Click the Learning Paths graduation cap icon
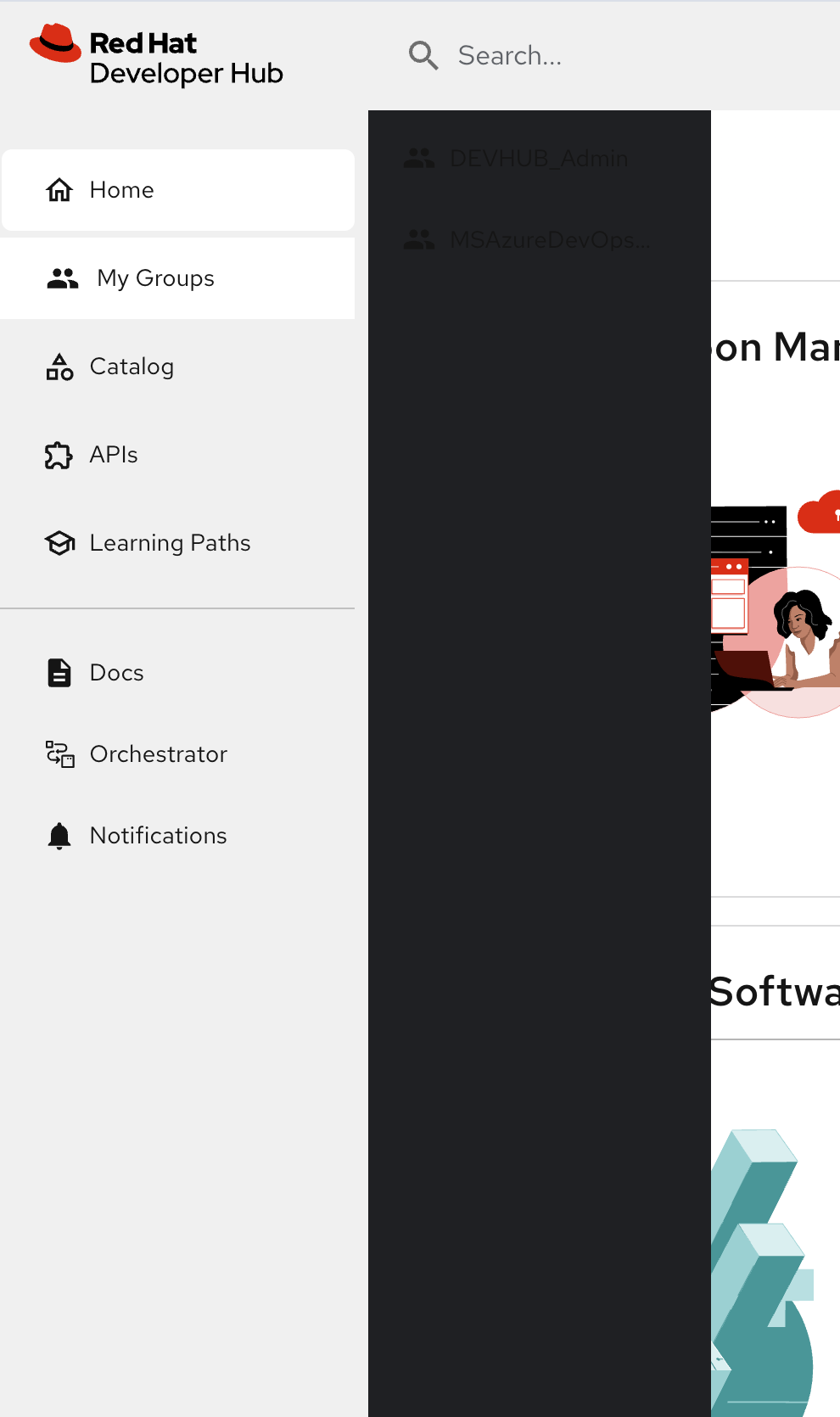Image resolution: width=840 pixels, height=1417 pixels. click(x=59, y=543)
